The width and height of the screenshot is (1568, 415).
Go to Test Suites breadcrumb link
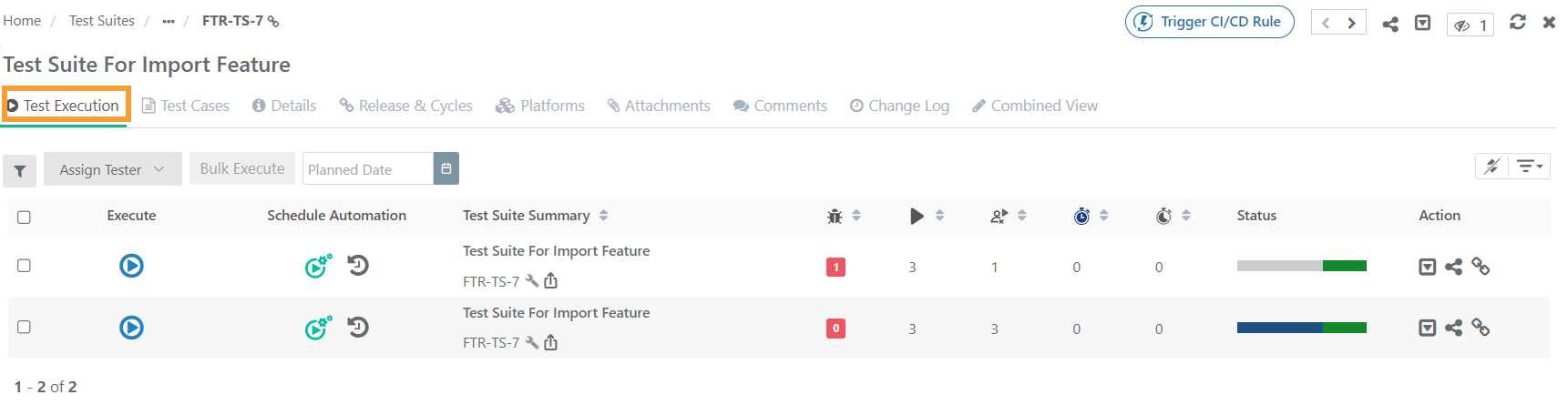pyautogui.click(x=101, y=21)
